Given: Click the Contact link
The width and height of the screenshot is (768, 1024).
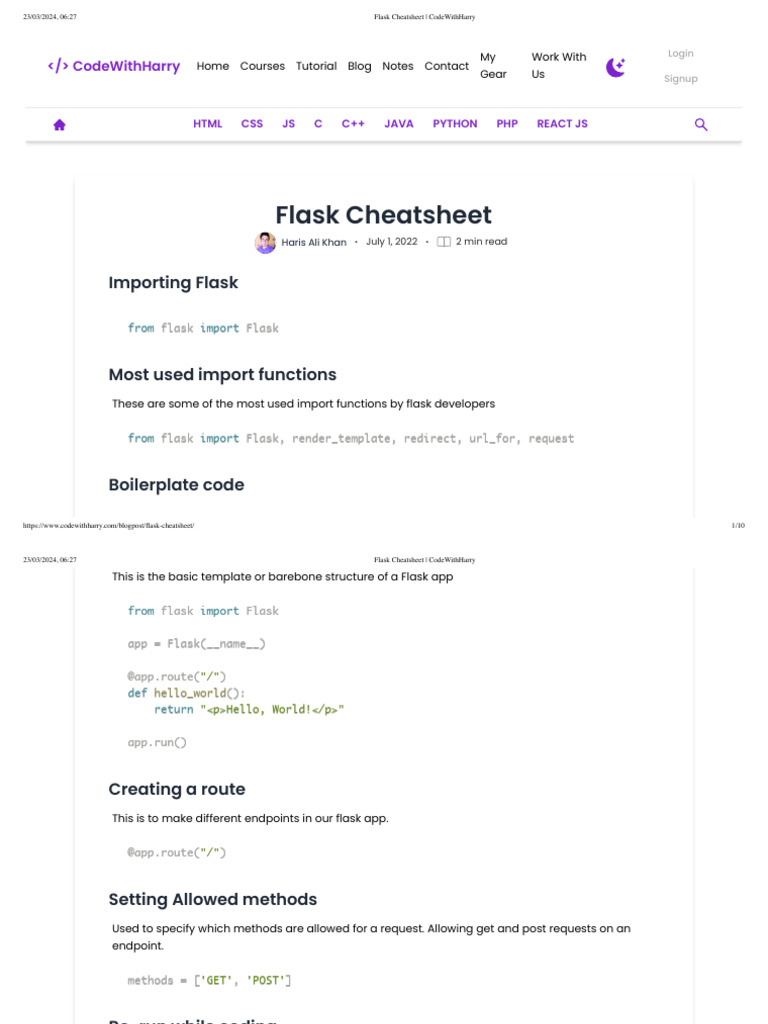Looking at the screenshot, I should 446,66.
